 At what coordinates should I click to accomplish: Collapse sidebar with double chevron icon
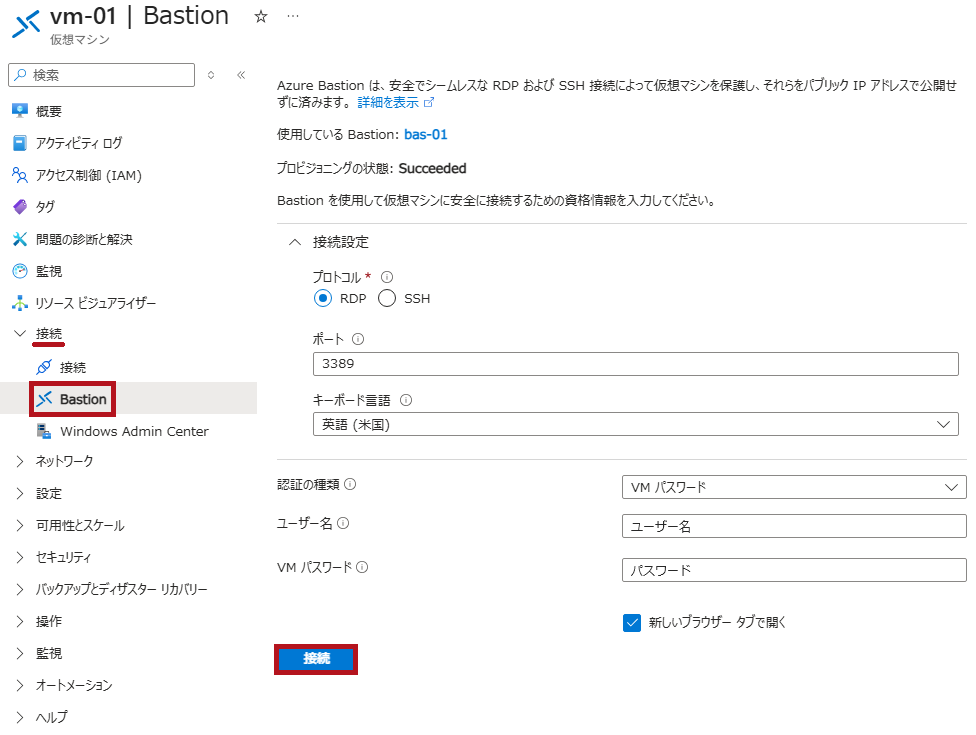pyautogui.click(x=242, y=75)
